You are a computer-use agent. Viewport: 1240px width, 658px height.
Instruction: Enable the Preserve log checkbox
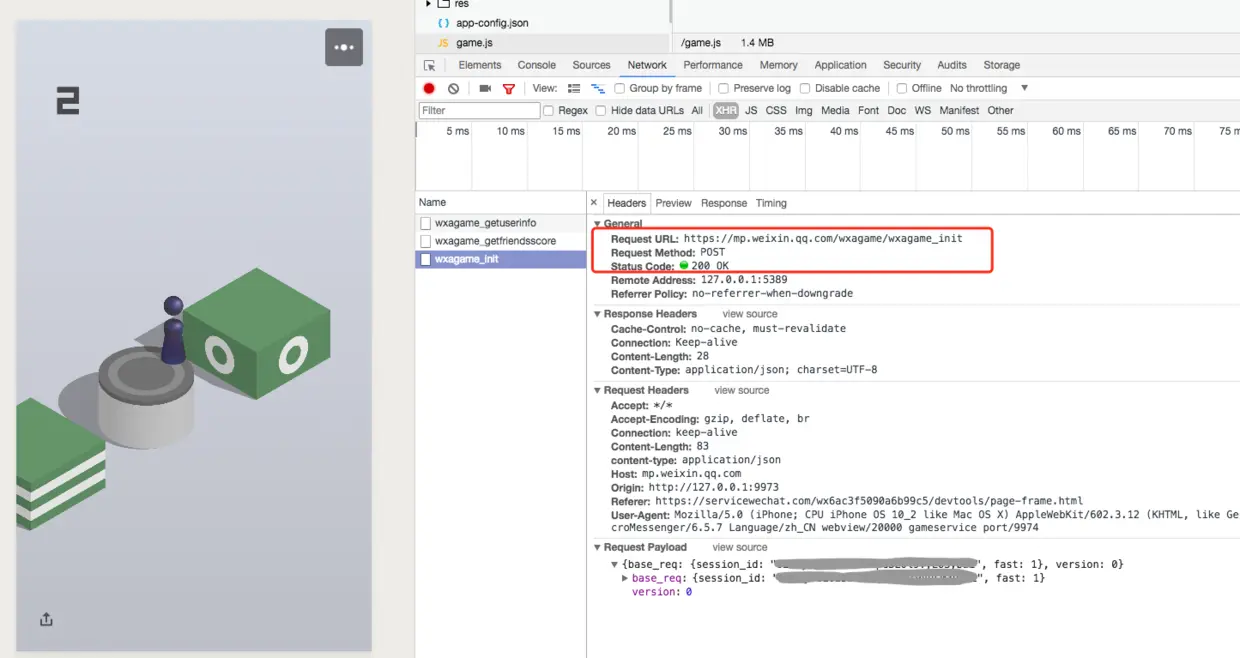(x=724, y=88)
